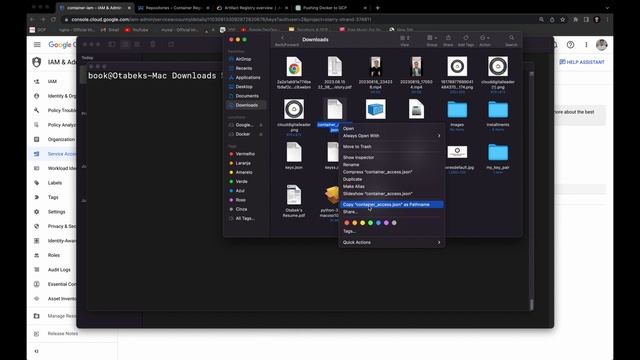The image size is (640, 360).
Task: Click Finder Back/Forward toolbar button
Action: click(x=287, y=40)
